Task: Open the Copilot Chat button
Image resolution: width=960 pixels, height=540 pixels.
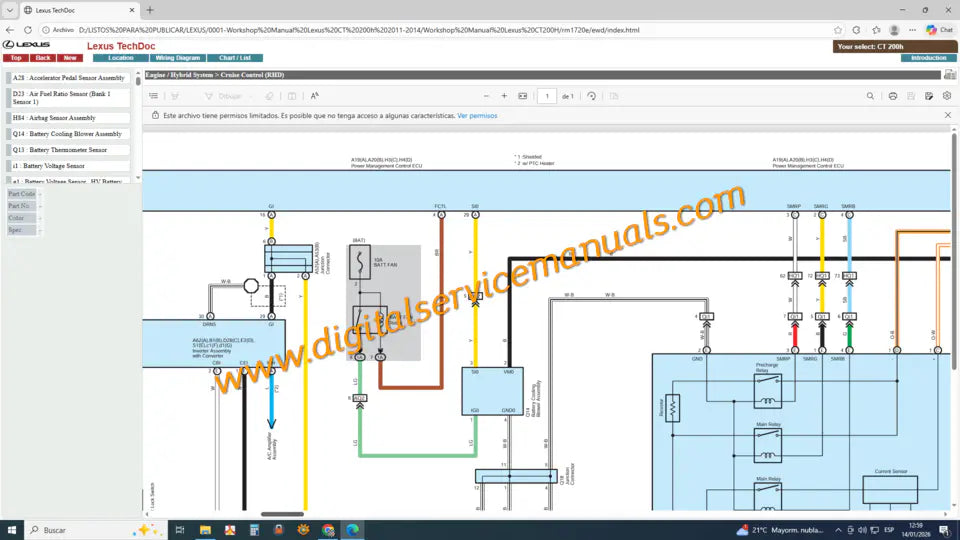Action: click(940, 29)
